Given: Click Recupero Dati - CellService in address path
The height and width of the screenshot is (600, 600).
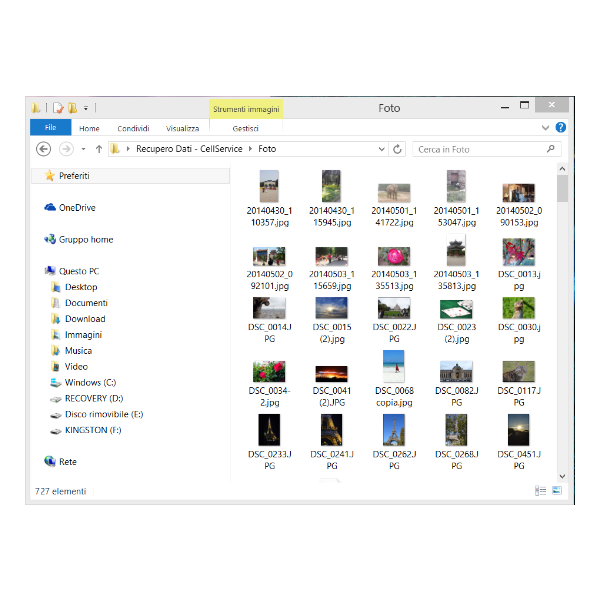Looking at the screenshot, I should pos(189,149).
